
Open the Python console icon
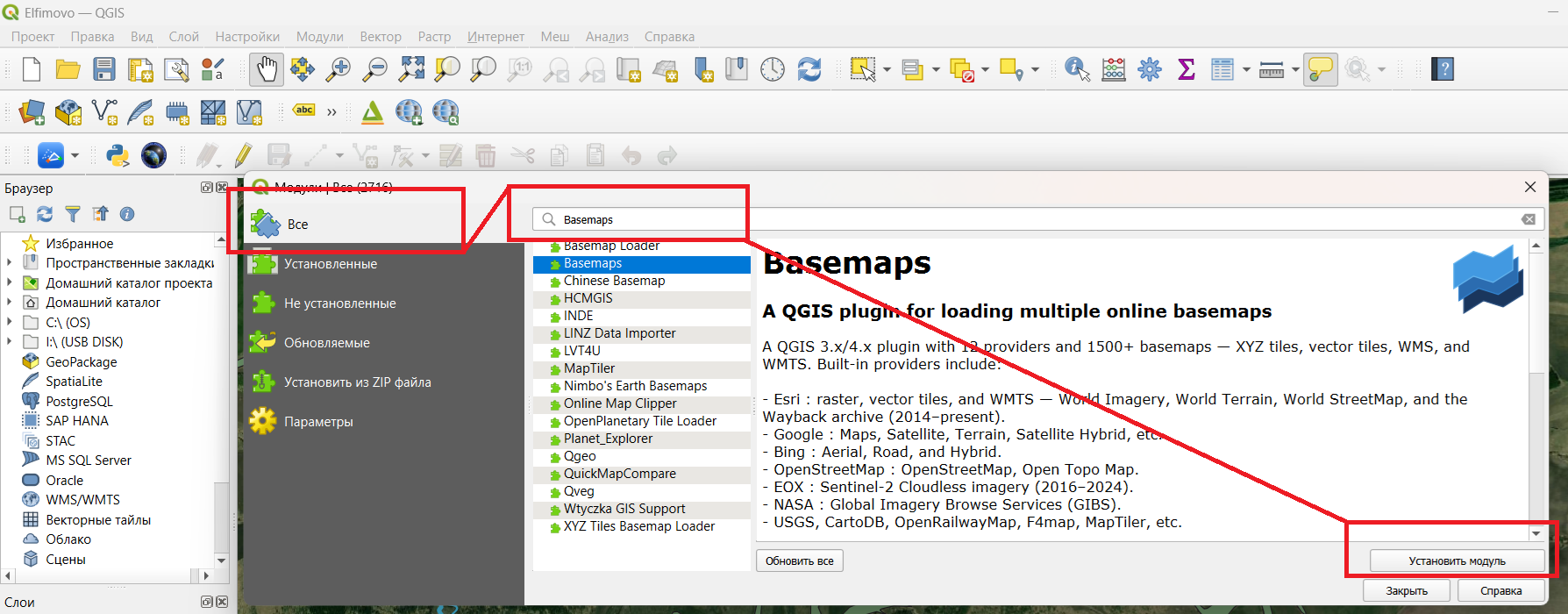(x=118, y=155)
